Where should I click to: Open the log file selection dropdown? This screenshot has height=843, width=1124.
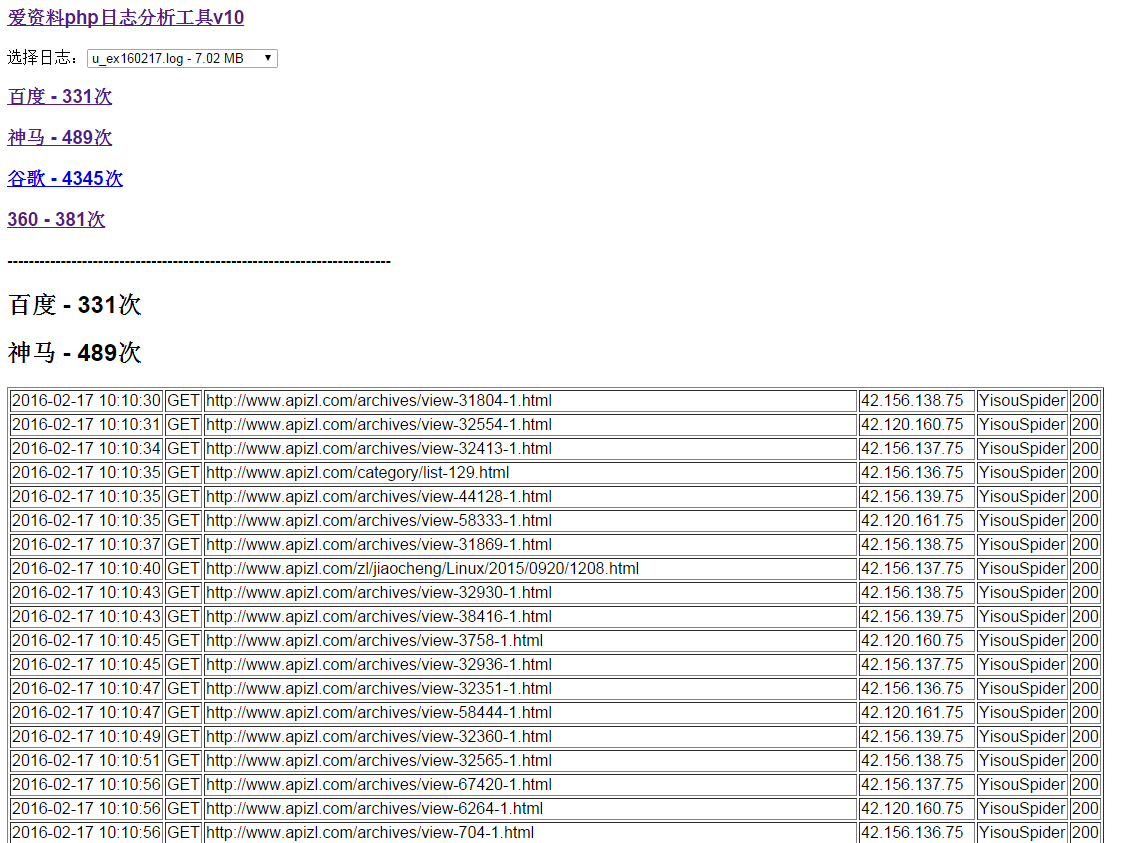coord(182,59)
